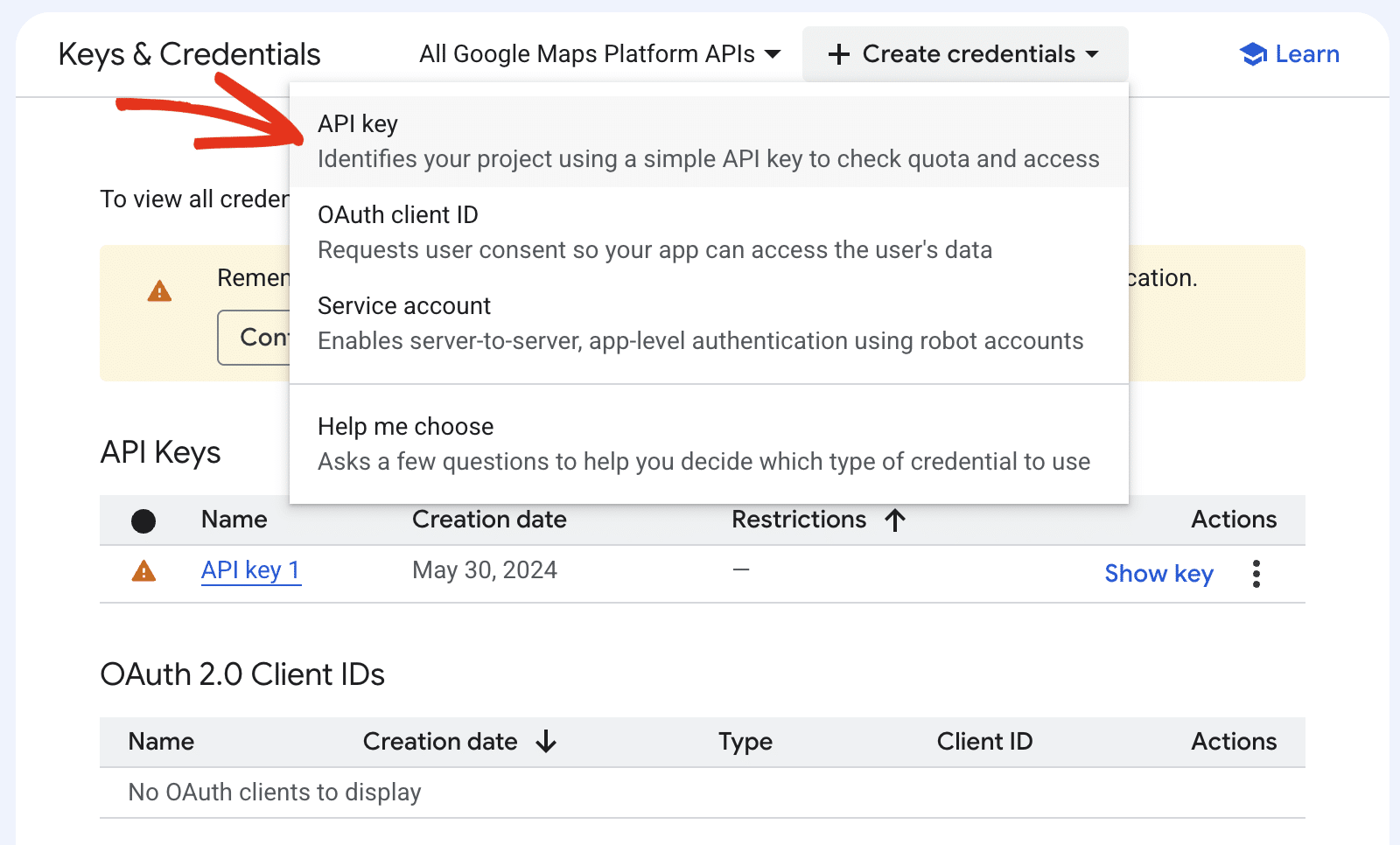This screenshot has width=1400, height=845.
Task: Click the Keys & Credentials page title
Action: click(189, 54)
